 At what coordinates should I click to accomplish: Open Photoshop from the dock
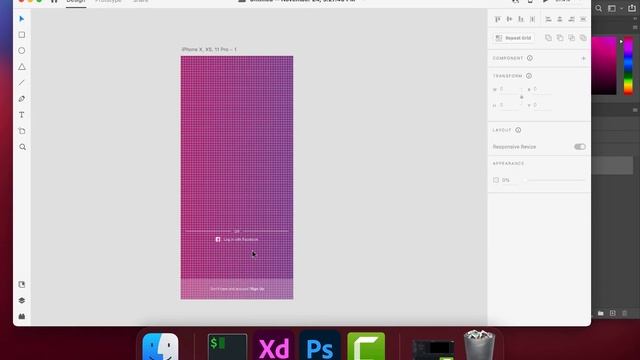pos(320,347)
